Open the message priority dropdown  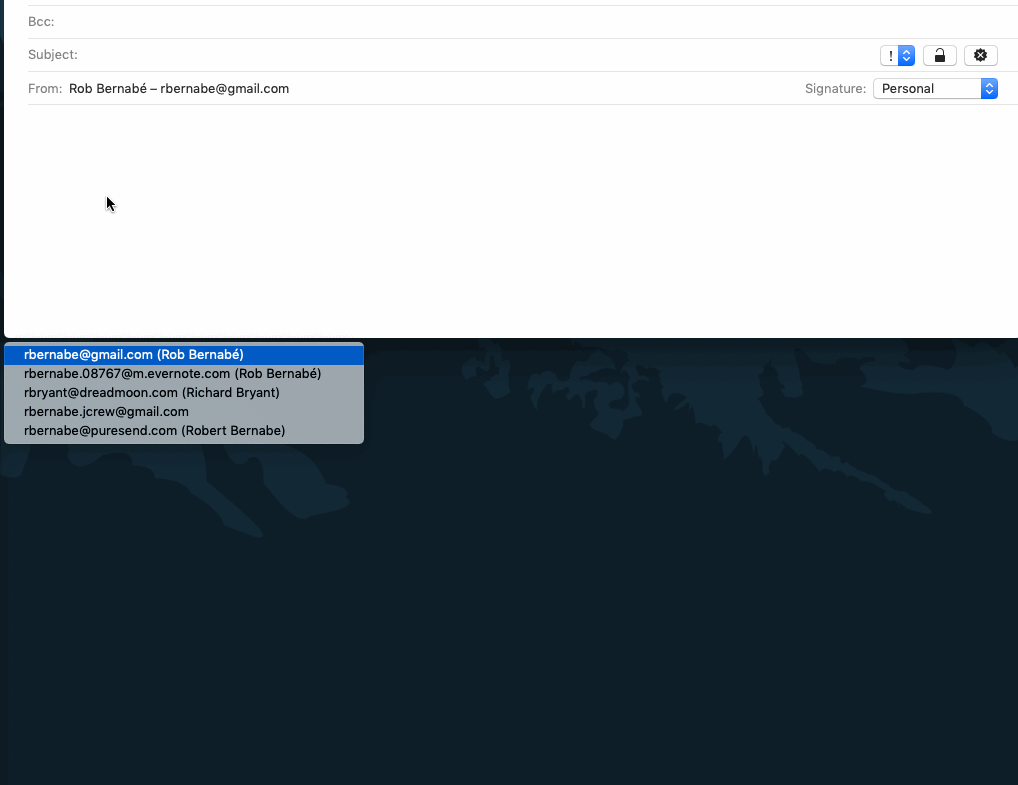coord(897,56)
